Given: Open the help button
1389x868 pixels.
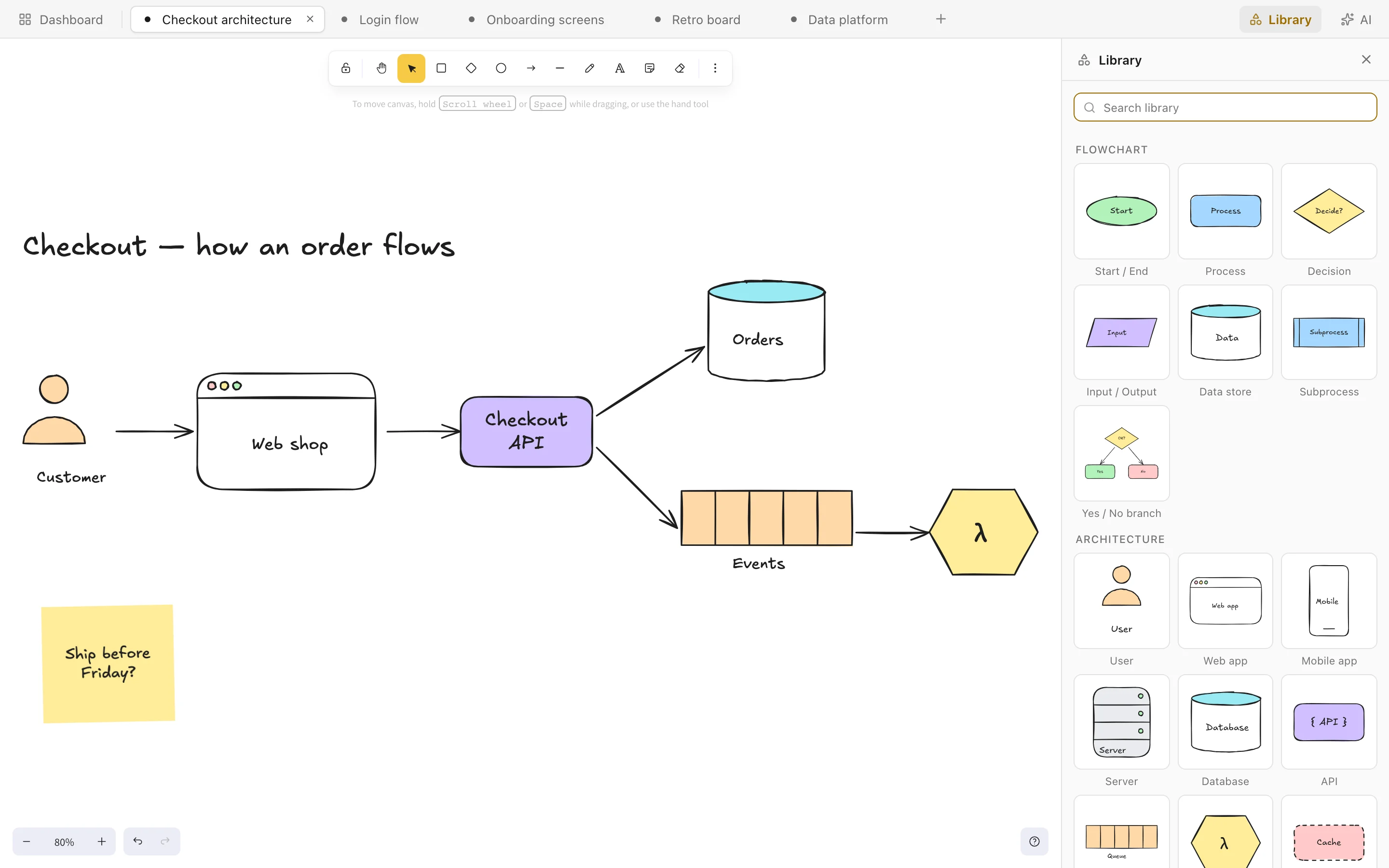Looking at the screenshot, I should [x=1035, y=841].
